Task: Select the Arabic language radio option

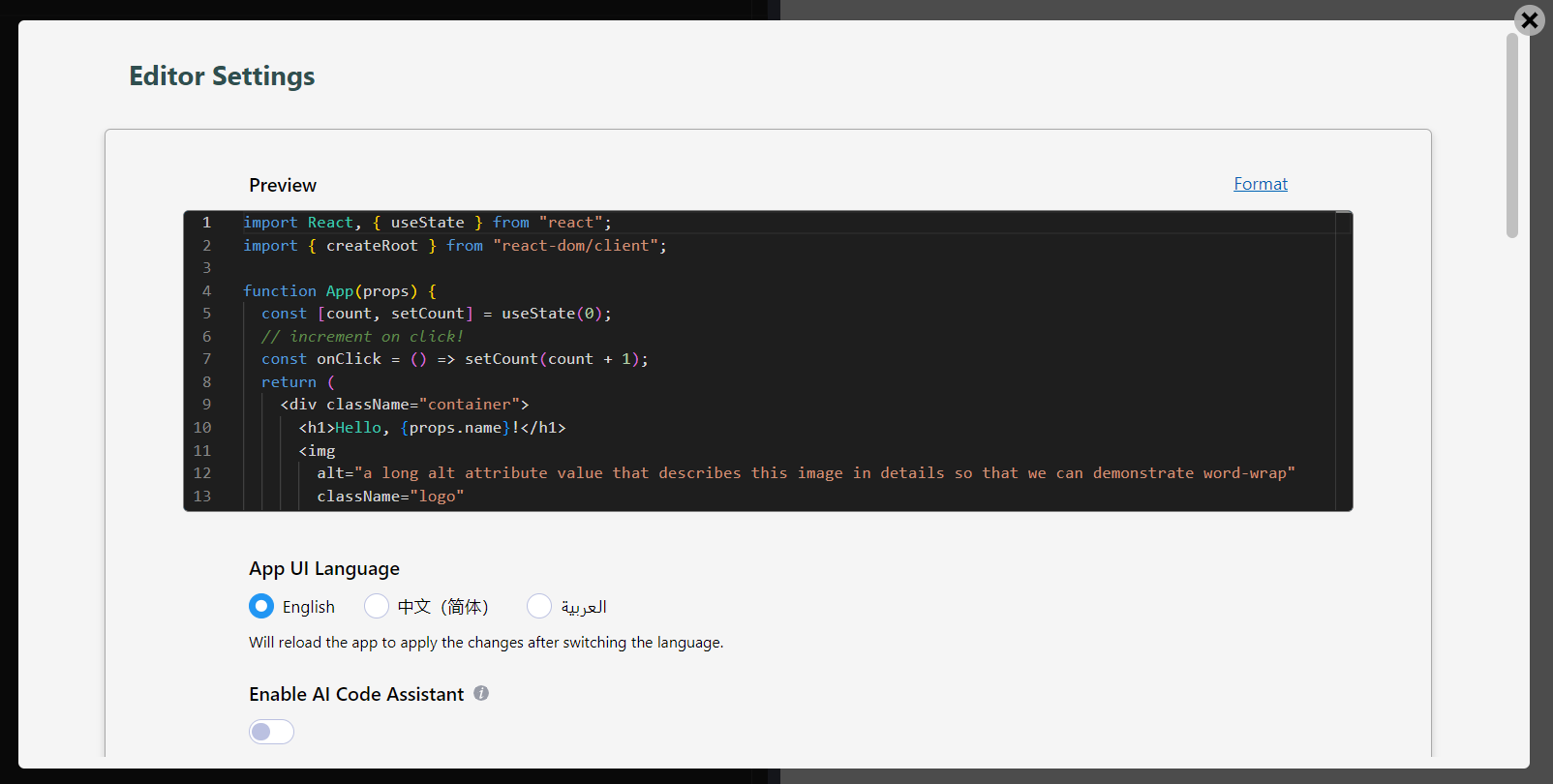Action: (x=539, y=606)
